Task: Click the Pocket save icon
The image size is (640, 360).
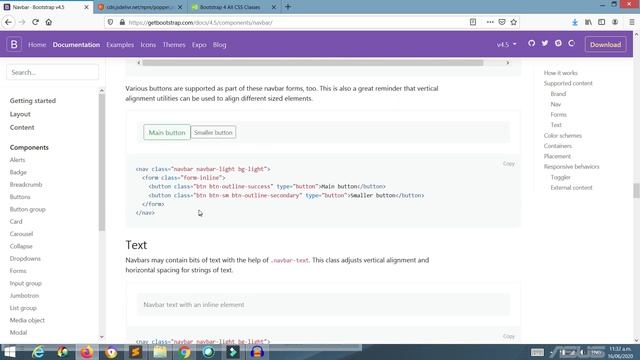Action: pos(502,22)
